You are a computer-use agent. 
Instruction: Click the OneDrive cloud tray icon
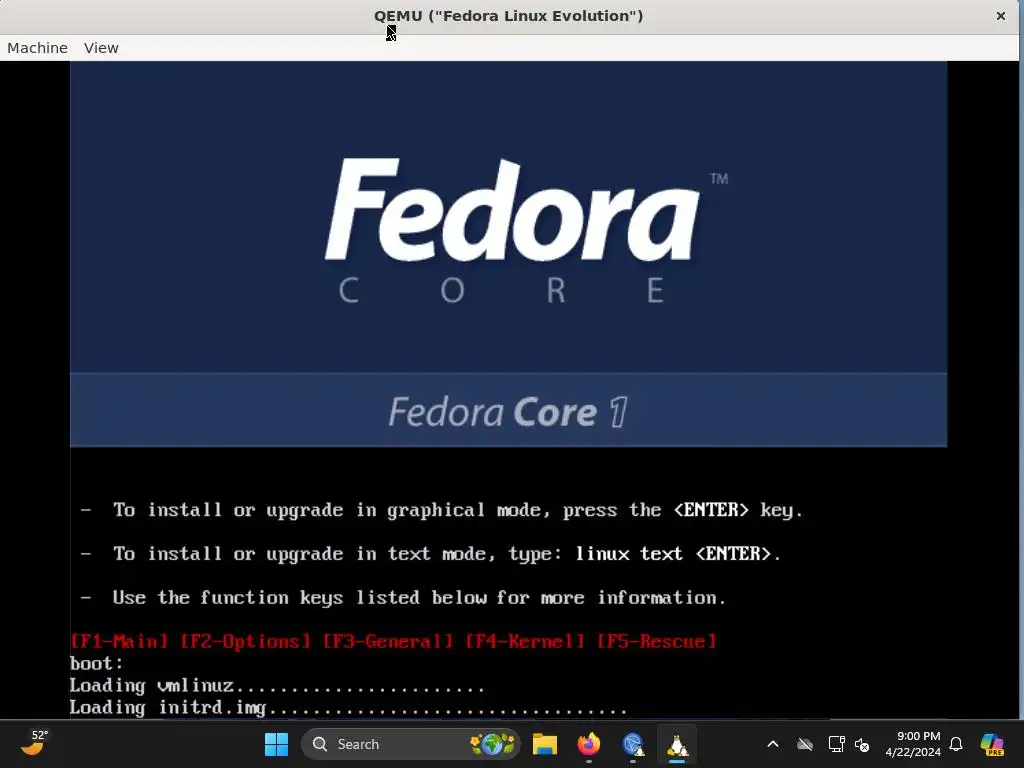click(x=805, y=744)
